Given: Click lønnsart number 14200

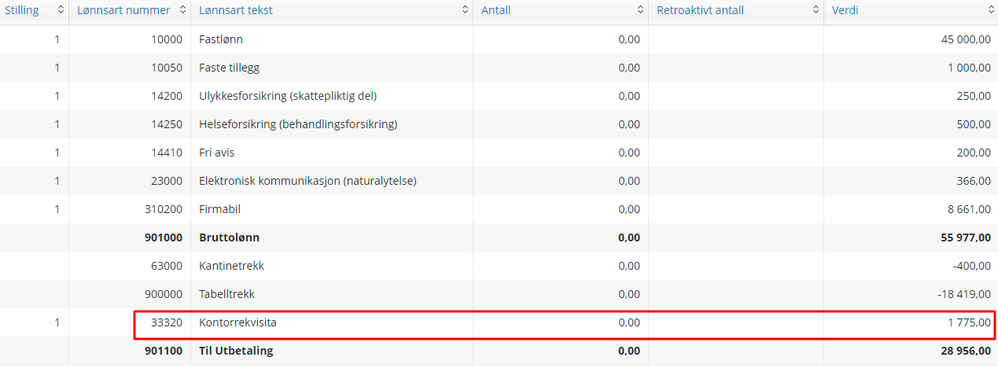Looking at the screenshot, I should pyautogui.click(x=167, y=96).
